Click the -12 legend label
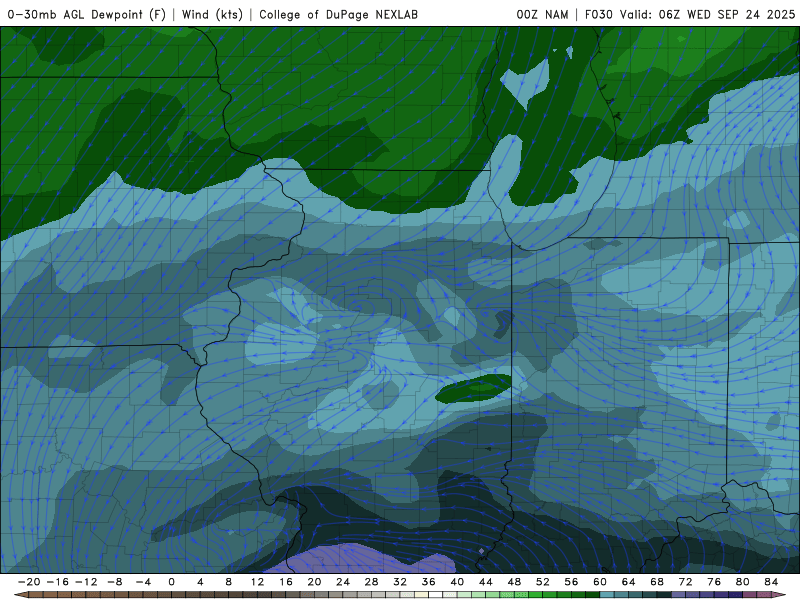Screen dimensions: 800x600 86,582
